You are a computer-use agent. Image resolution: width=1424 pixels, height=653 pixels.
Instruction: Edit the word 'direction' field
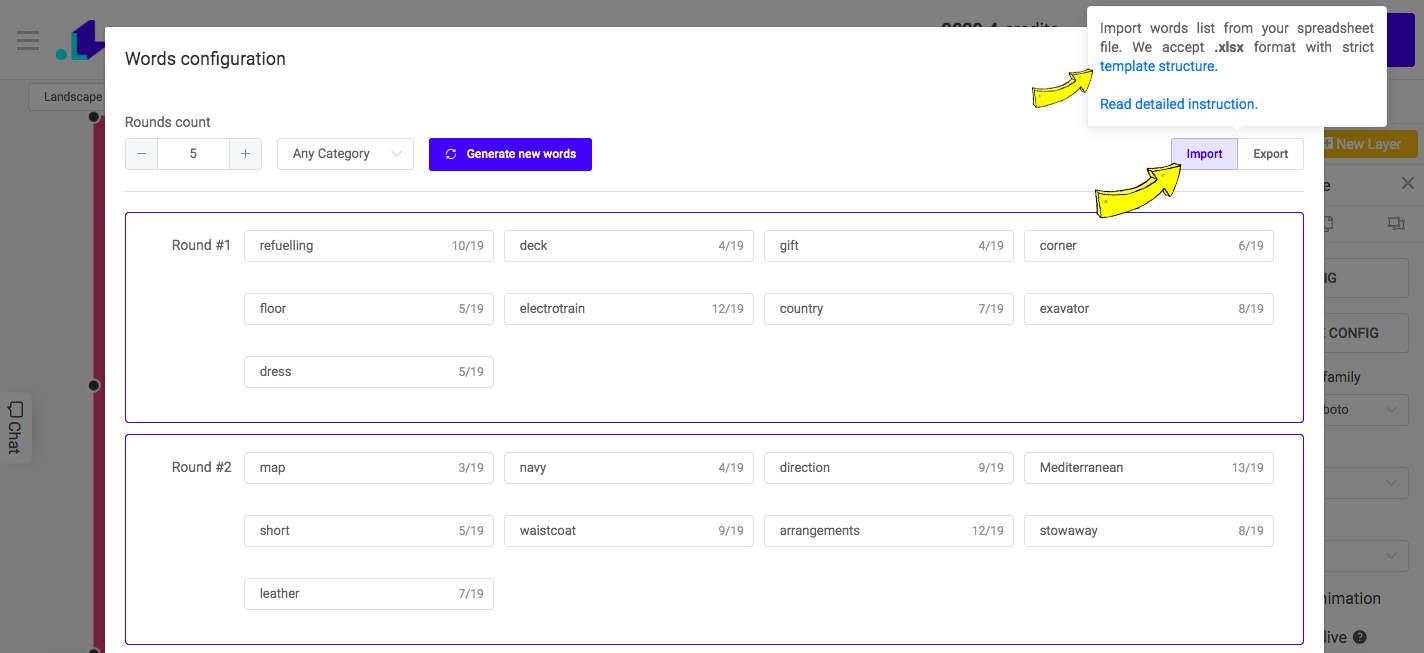point(889,468)
